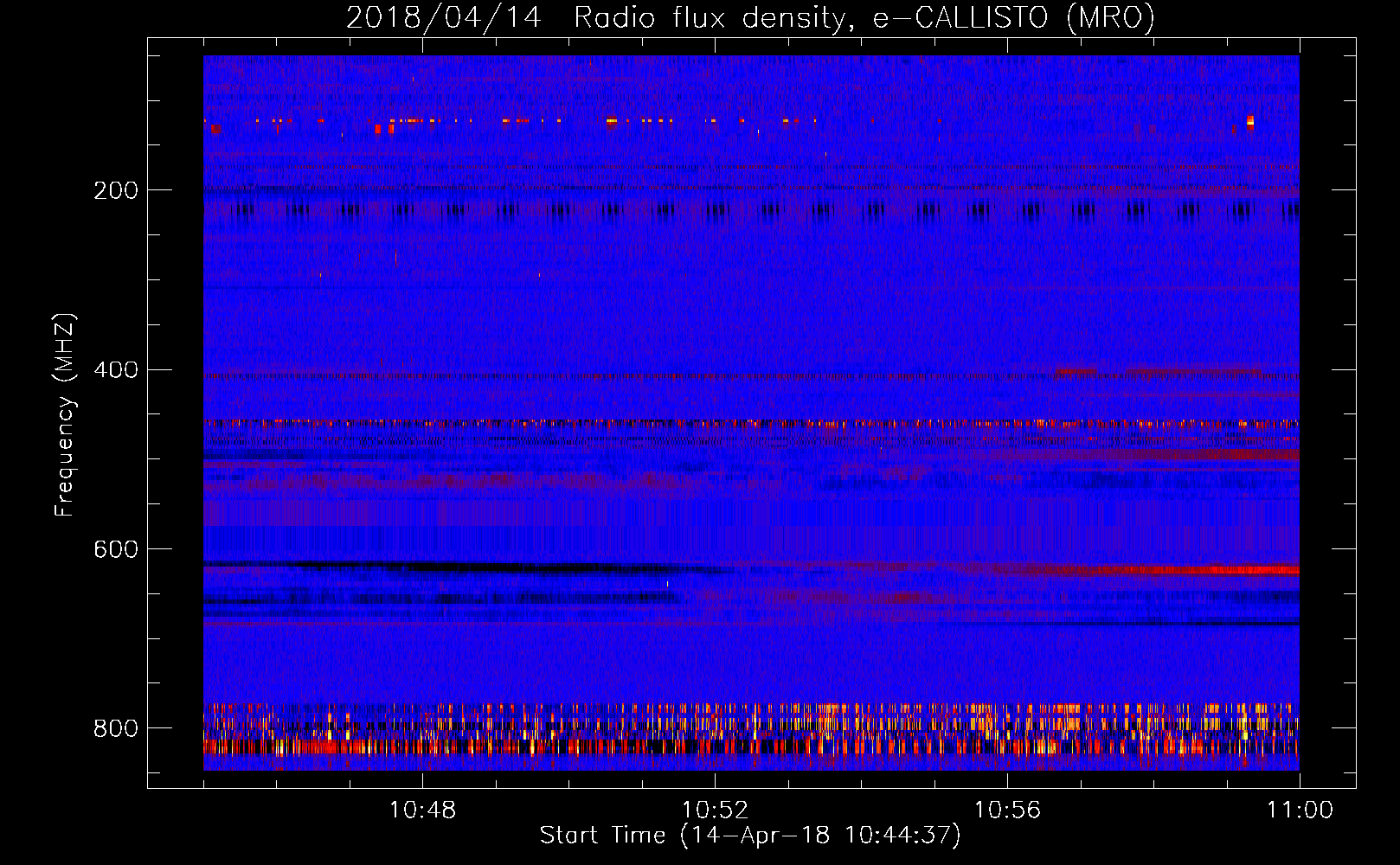Click the 'Frequency (MHZ)' axis label
This screenshot has height=865, width=1400.
click(x=65, y=414)
